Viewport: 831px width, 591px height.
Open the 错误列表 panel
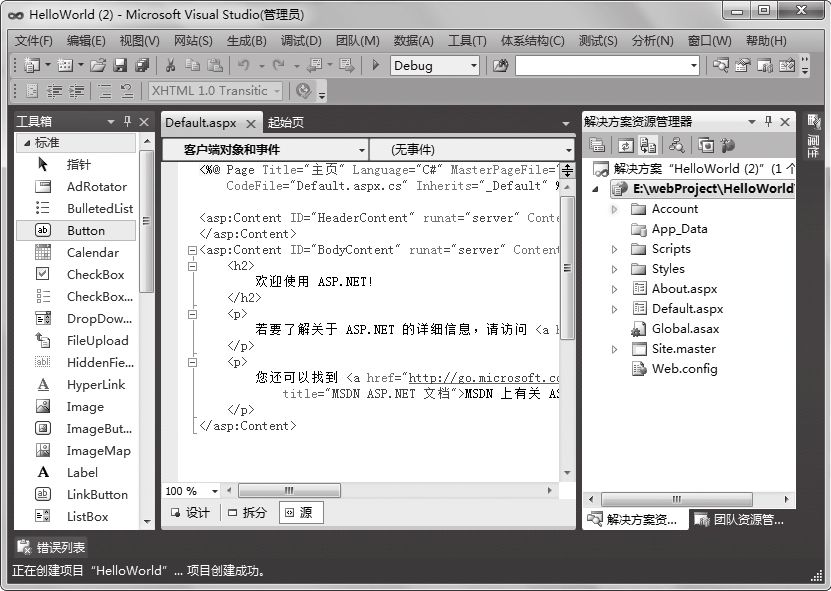click(x=51, y=547)
